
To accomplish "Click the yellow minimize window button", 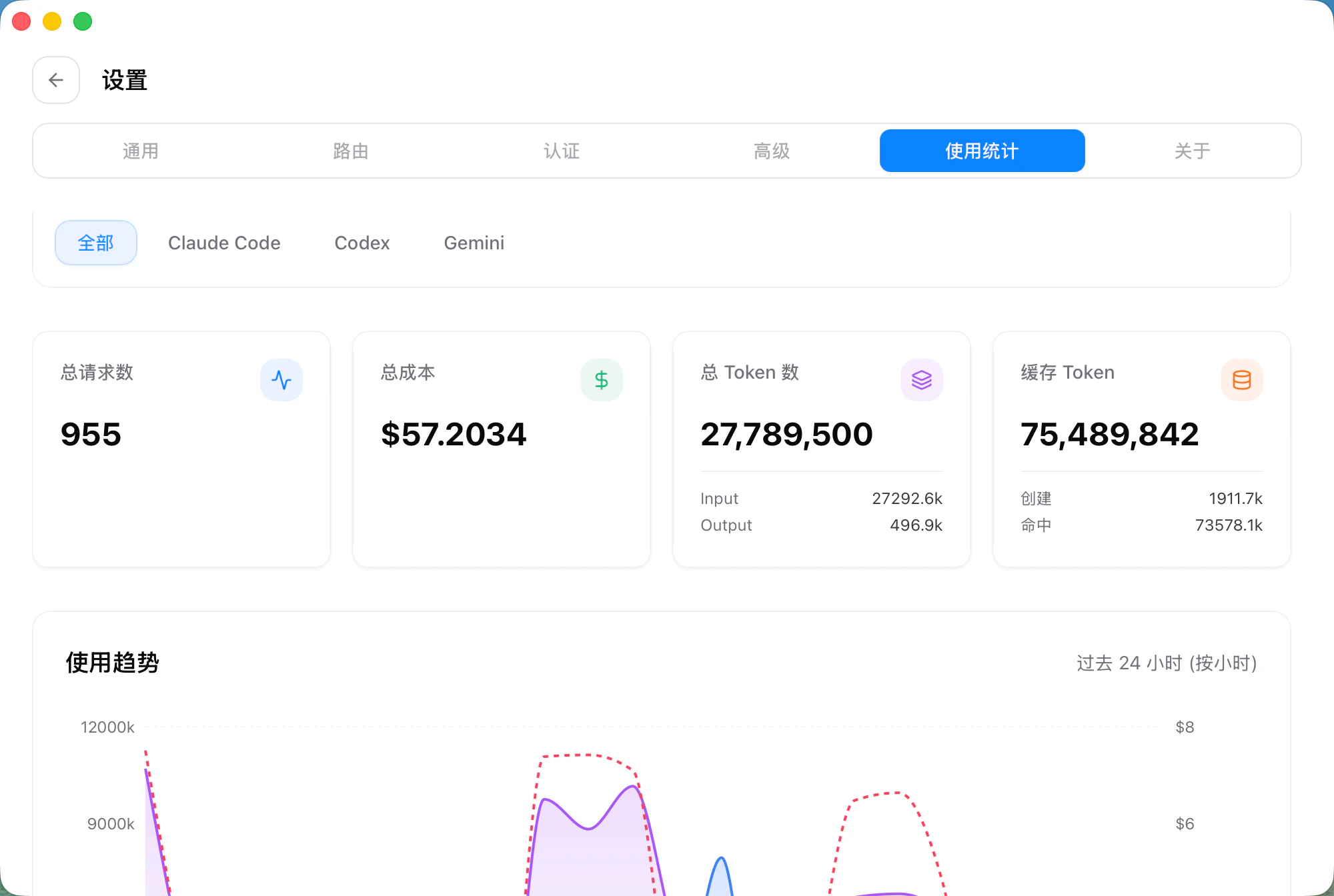I will (52, 21).
